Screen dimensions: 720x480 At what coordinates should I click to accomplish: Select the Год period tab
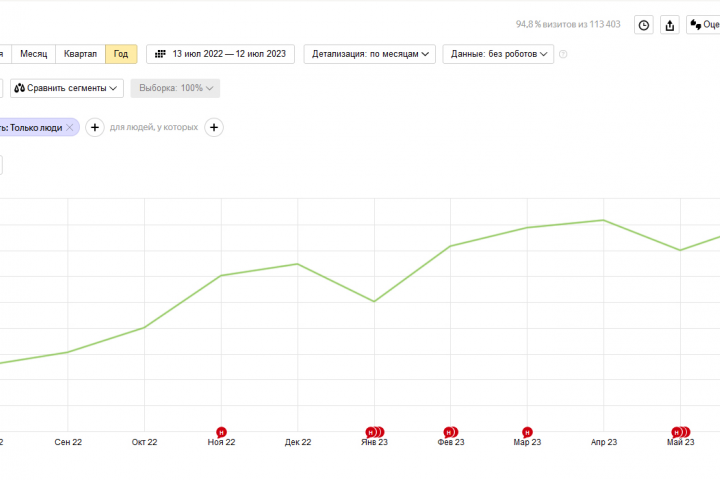[x=121, y=54]
